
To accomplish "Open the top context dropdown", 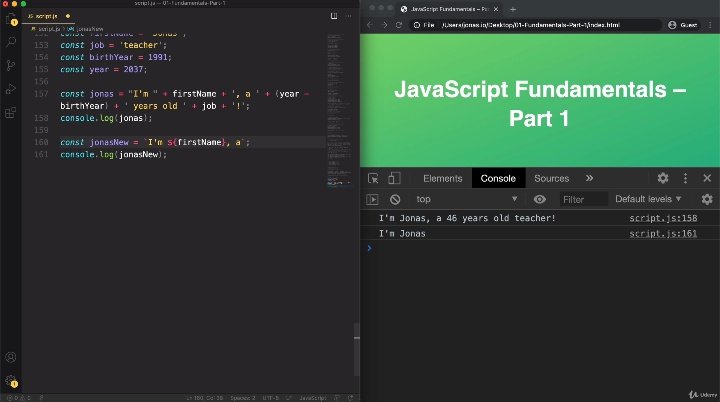I will pyautogui.click(x=466, y=199).
